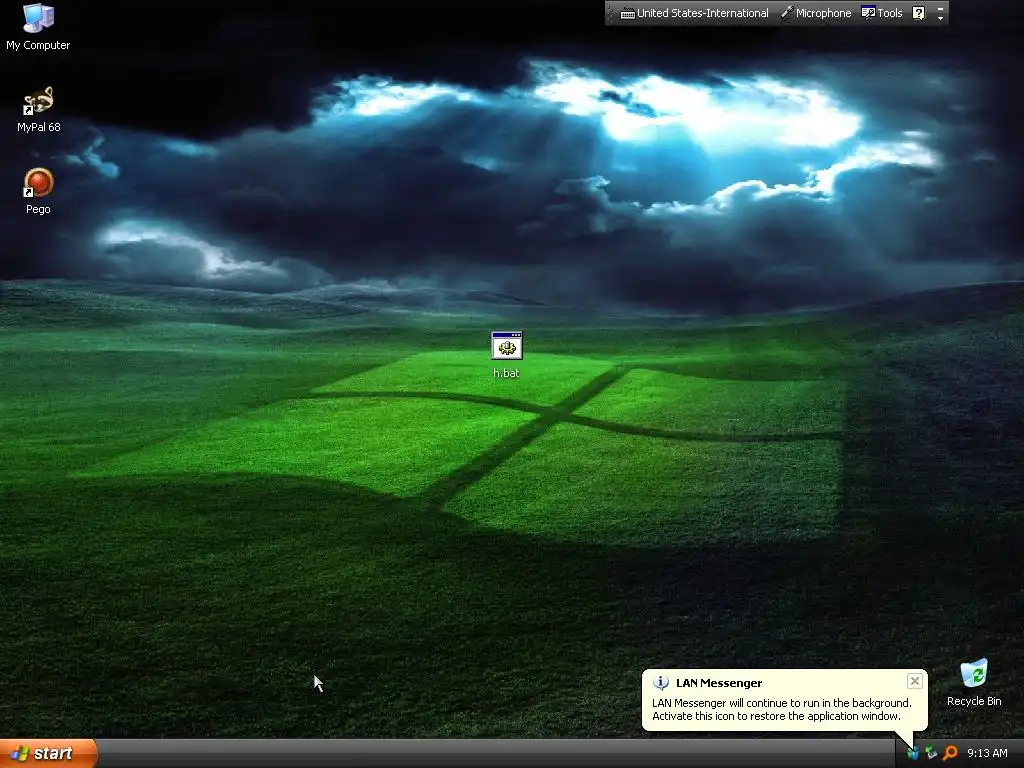Close the LAN Messenger balloon notification
Image resolution: width=1024 pixels, height=768 pixels.
pos(914,681)
